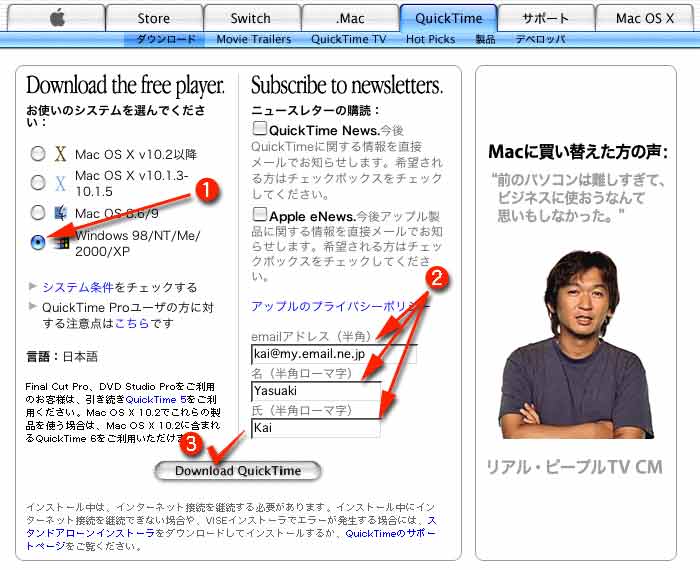Click the 言語：日本語 text
Image resolution: width=700 pixels, height=570 pixels.
coord(62,356)
